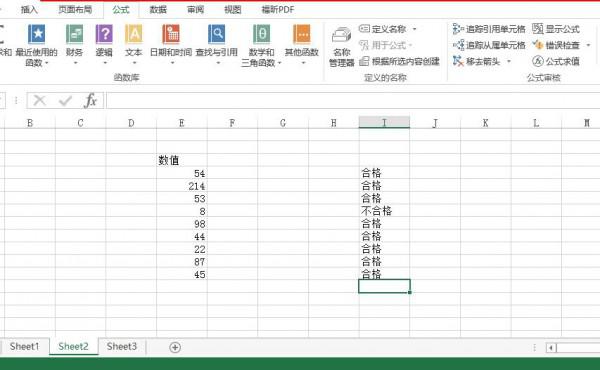This screenshot has height=370, width=600.
Task: Toggle Show Formulas (显示公式)
Action: coord(556,29)
